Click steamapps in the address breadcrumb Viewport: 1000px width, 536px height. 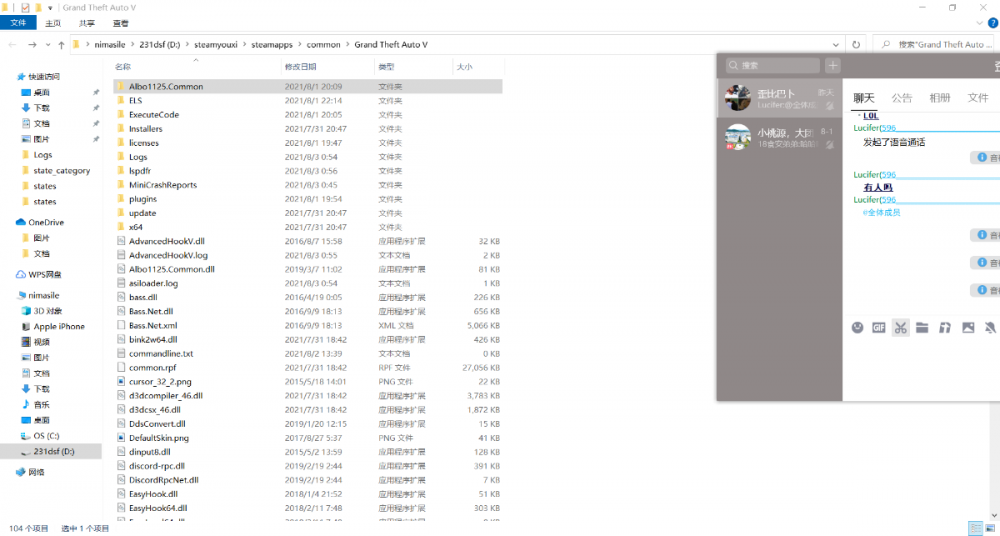[272, 45]
